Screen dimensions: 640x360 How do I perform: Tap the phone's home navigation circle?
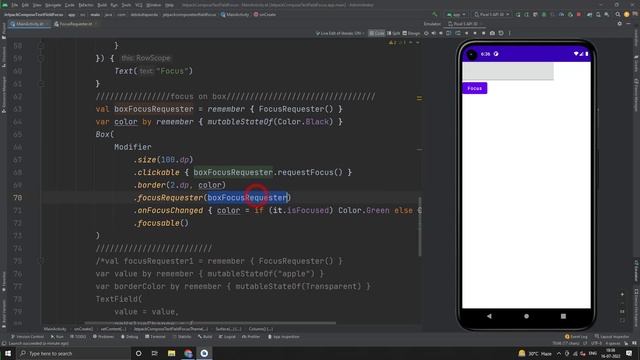point(526,316)
